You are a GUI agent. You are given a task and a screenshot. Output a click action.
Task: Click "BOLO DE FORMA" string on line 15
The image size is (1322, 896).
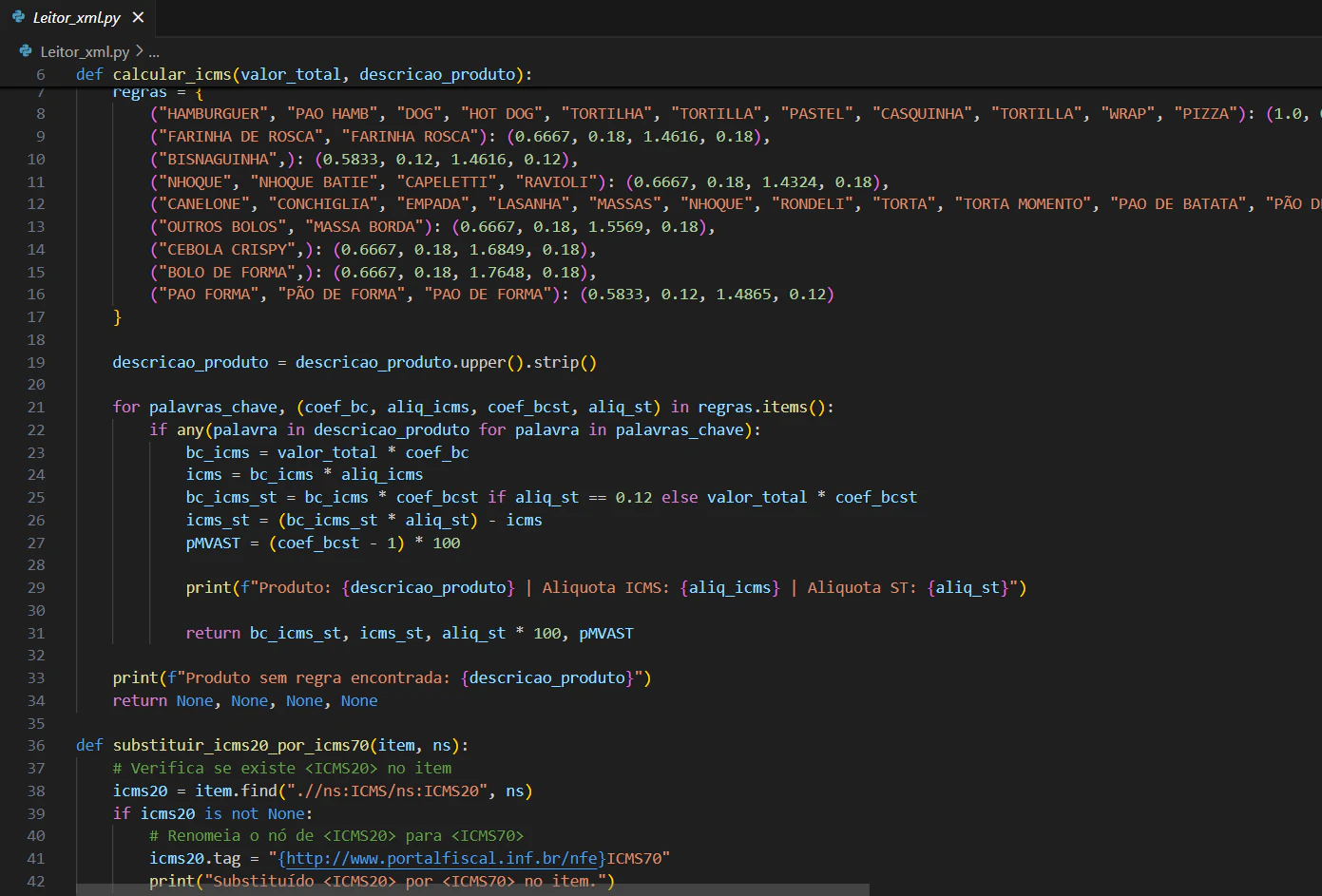[228, 272]
